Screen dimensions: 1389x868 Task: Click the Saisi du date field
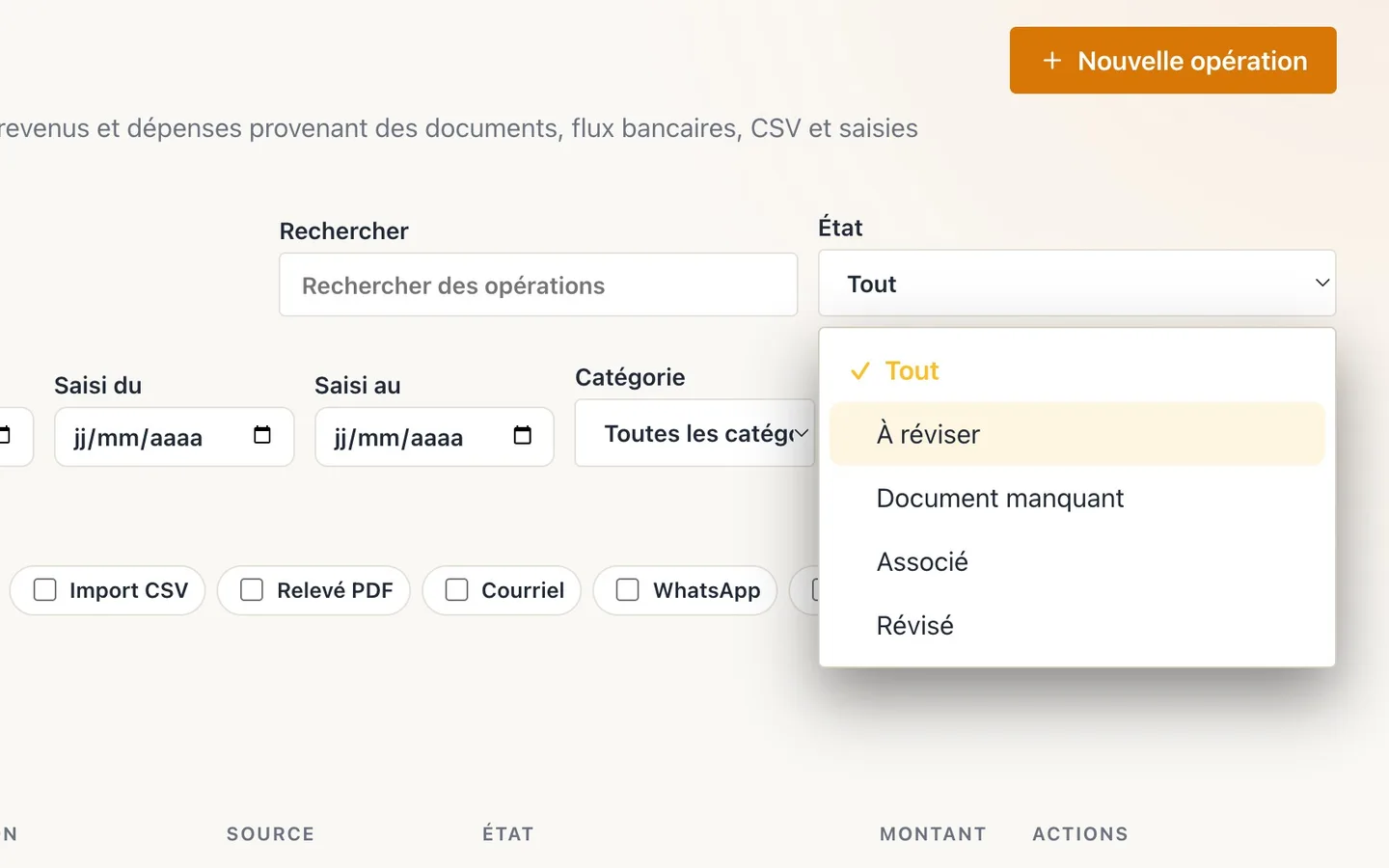pyautogui.click(x=175, y=437)
